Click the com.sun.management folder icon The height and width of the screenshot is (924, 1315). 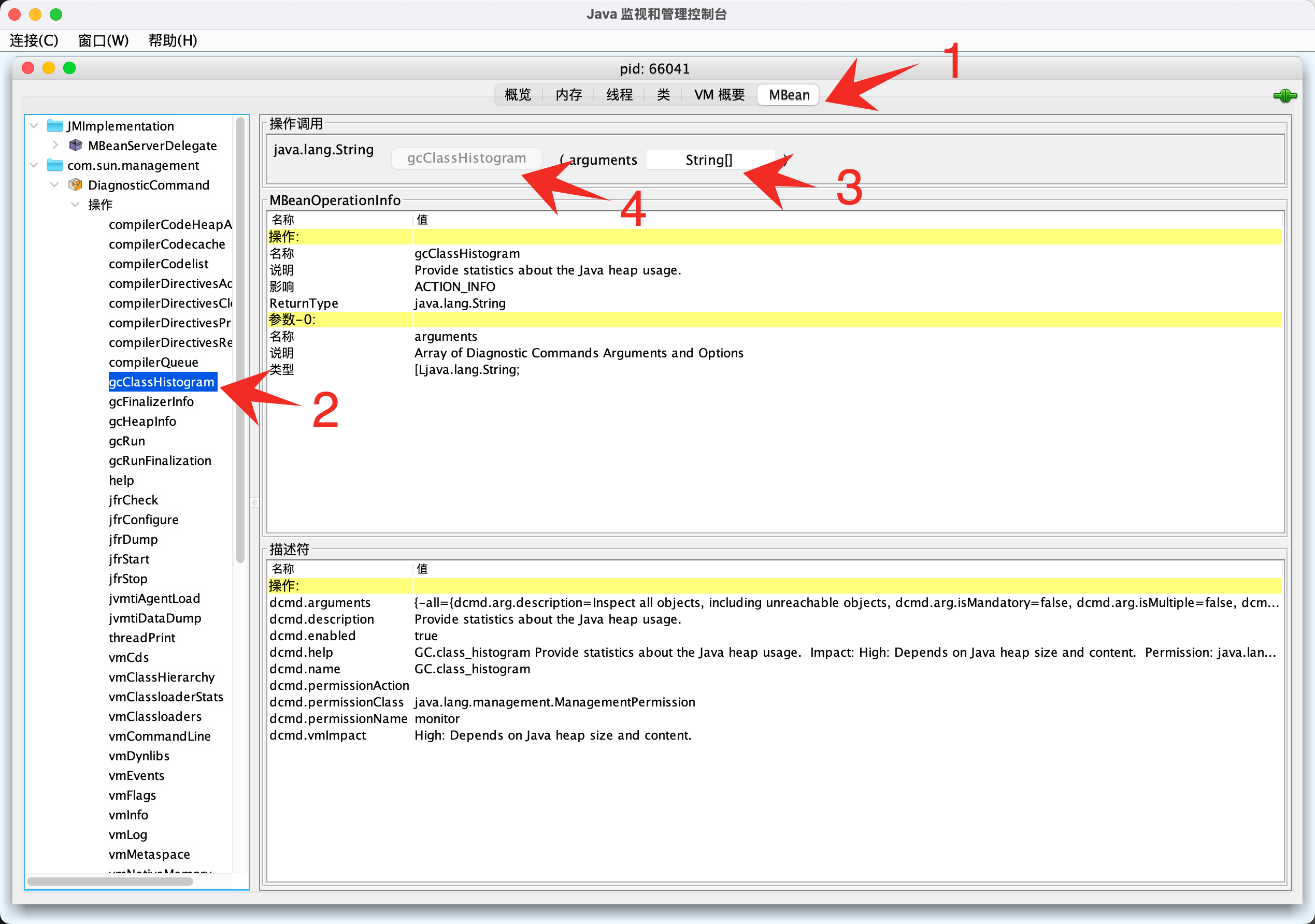click(54, 165)
